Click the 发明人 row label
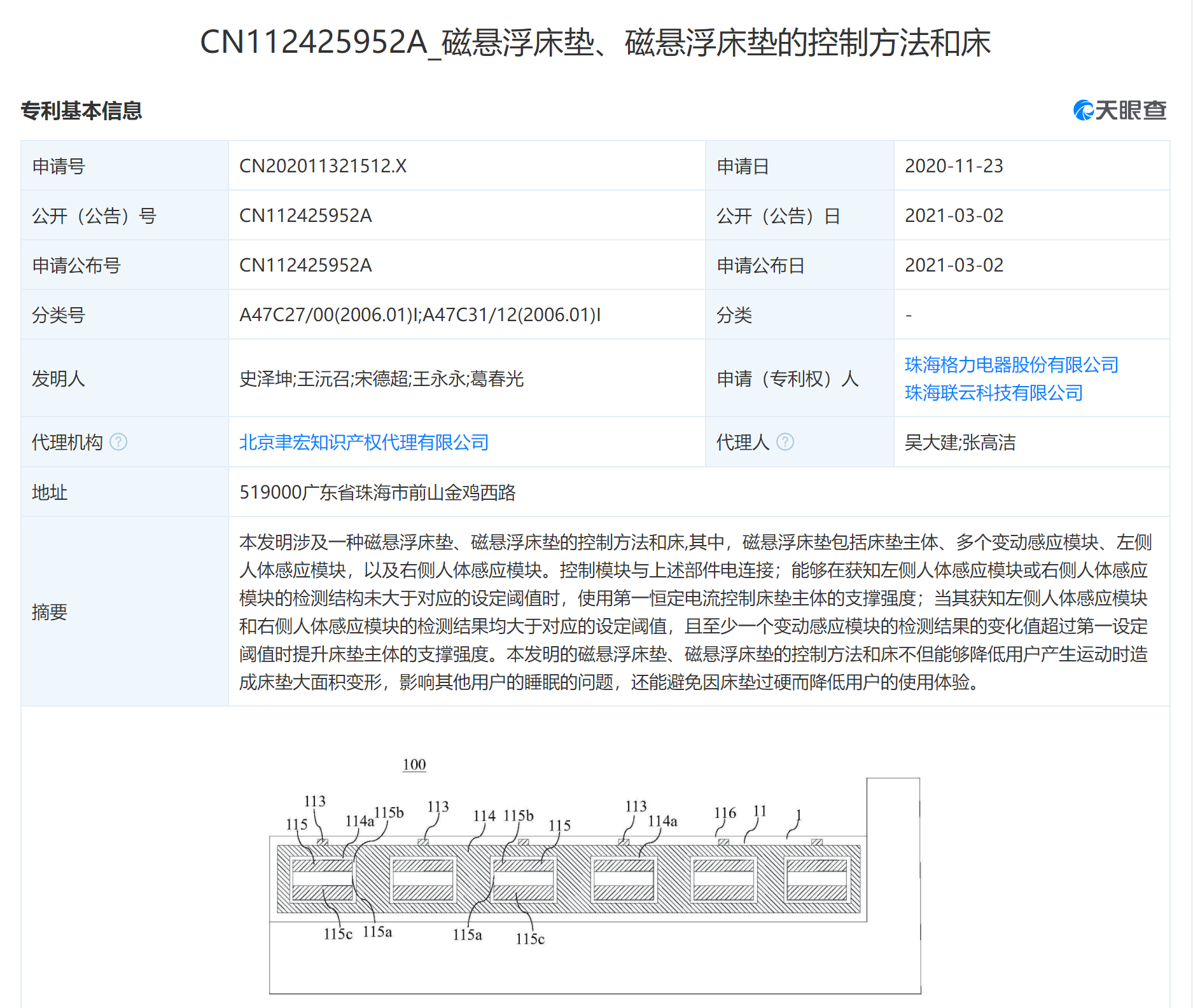This screenshot has height=1008, width=1193. point(59,379)
